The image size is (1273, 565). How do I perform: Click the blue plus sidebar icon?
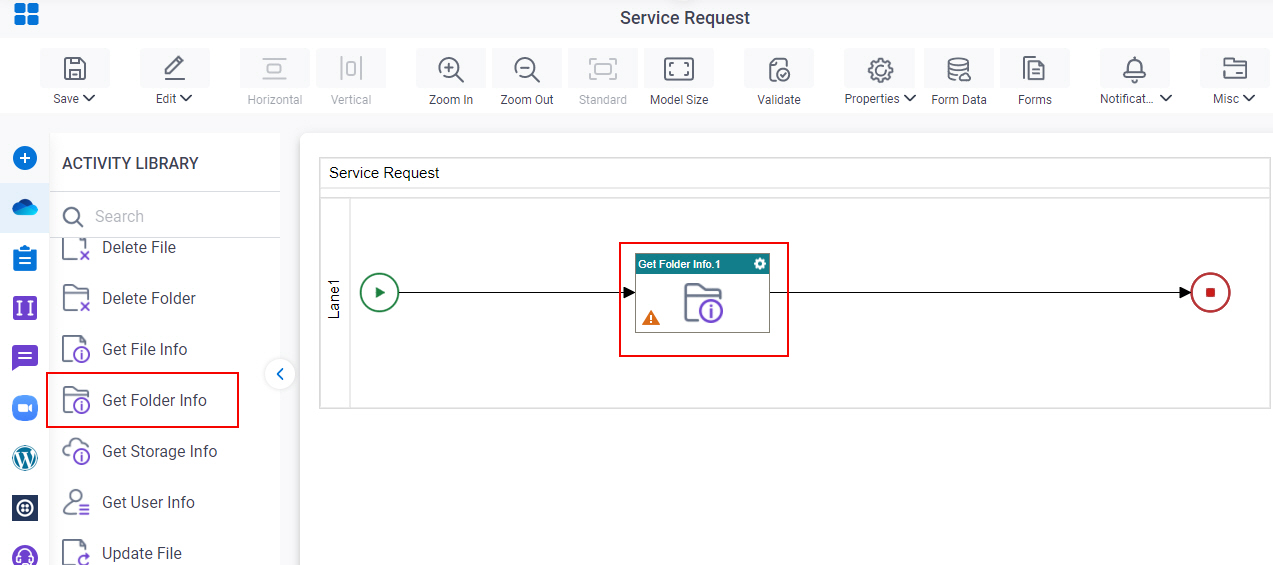tap(25, 158)
